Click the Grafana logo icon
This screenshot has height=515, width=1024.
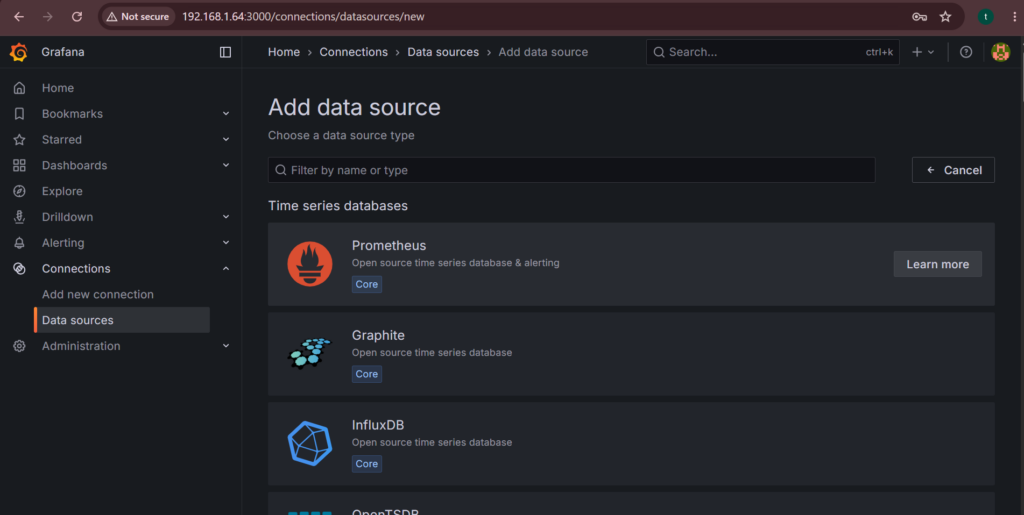click(x=19, y=52)
